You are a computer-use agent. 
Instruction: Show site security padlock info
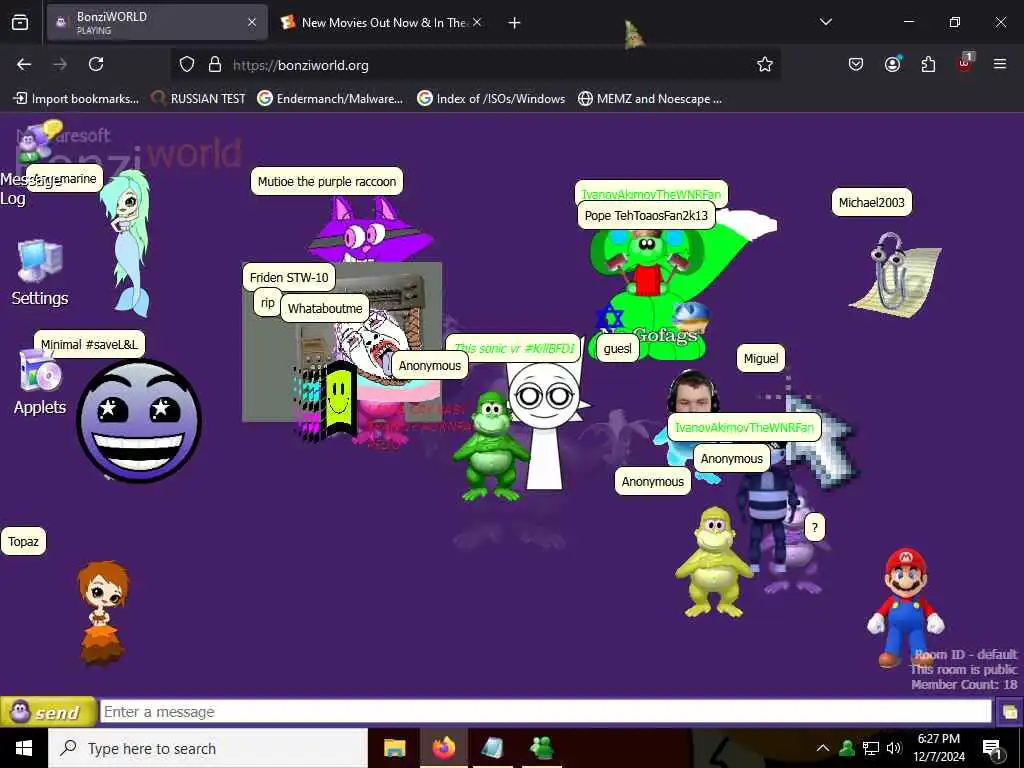pos(214,64)
